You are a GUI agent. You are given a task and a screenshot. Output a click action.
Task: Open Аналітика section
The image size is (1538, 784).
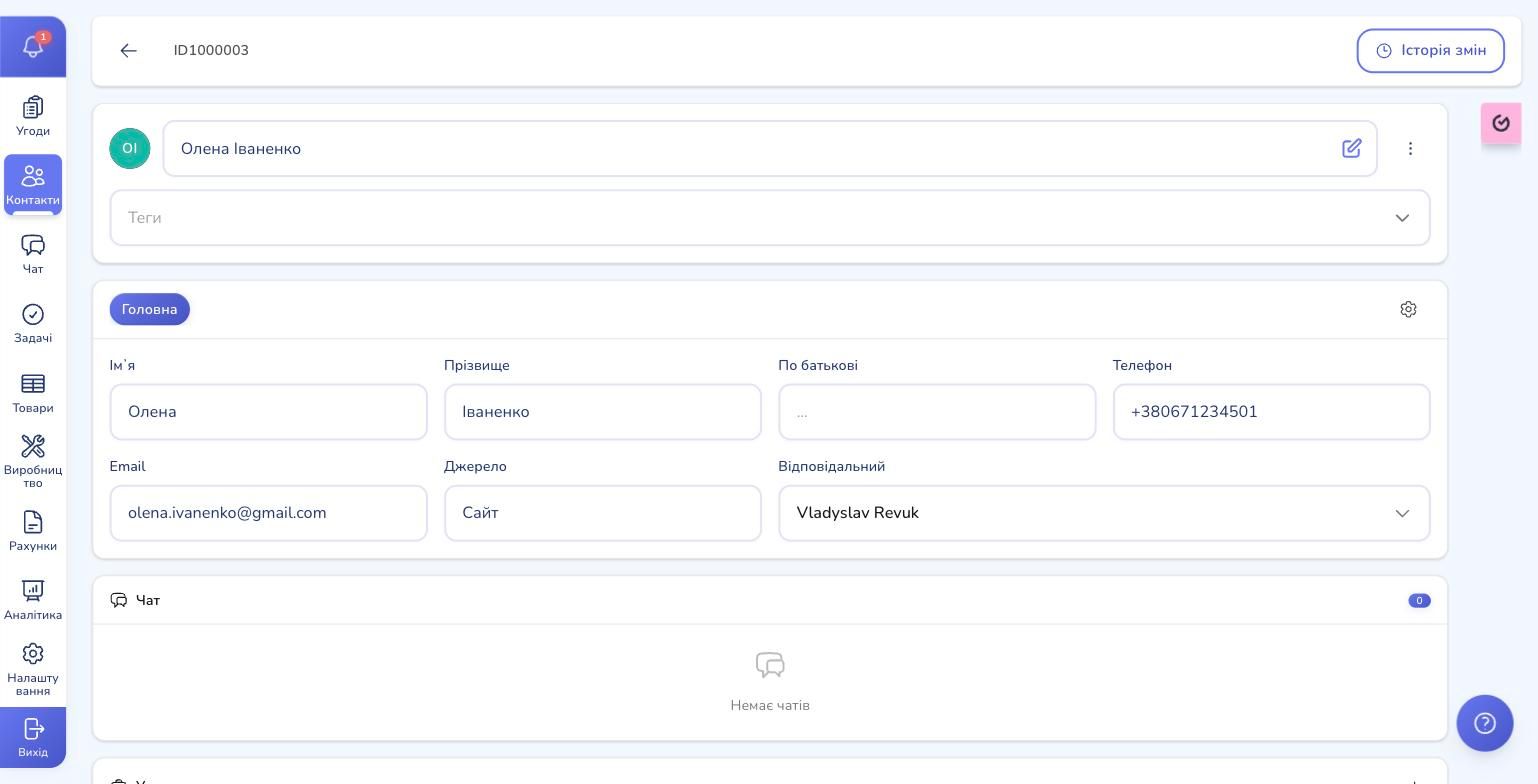33,600
